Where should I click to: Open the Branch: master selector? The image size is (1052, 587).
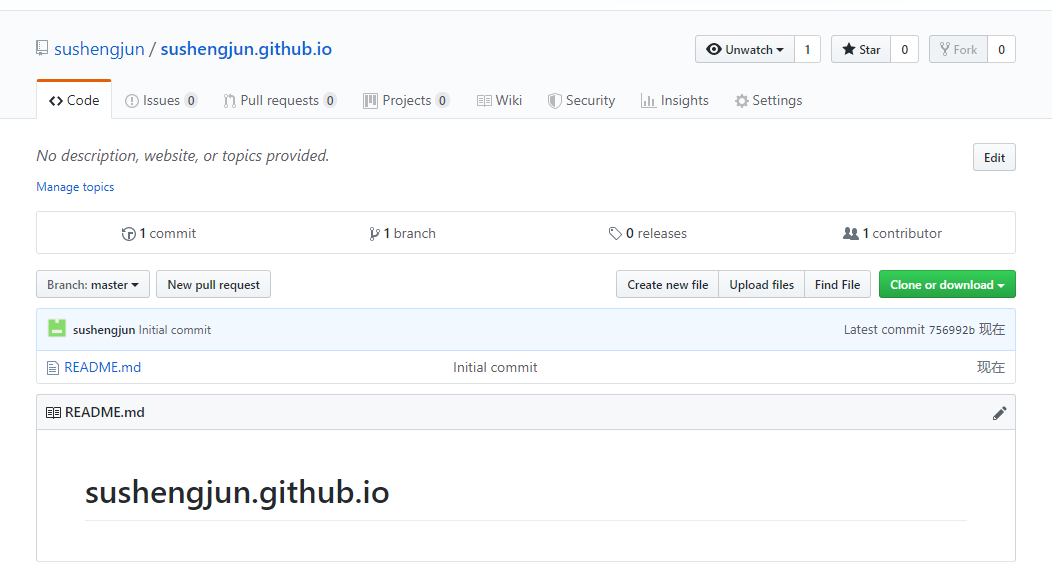[x=93, y=284]
